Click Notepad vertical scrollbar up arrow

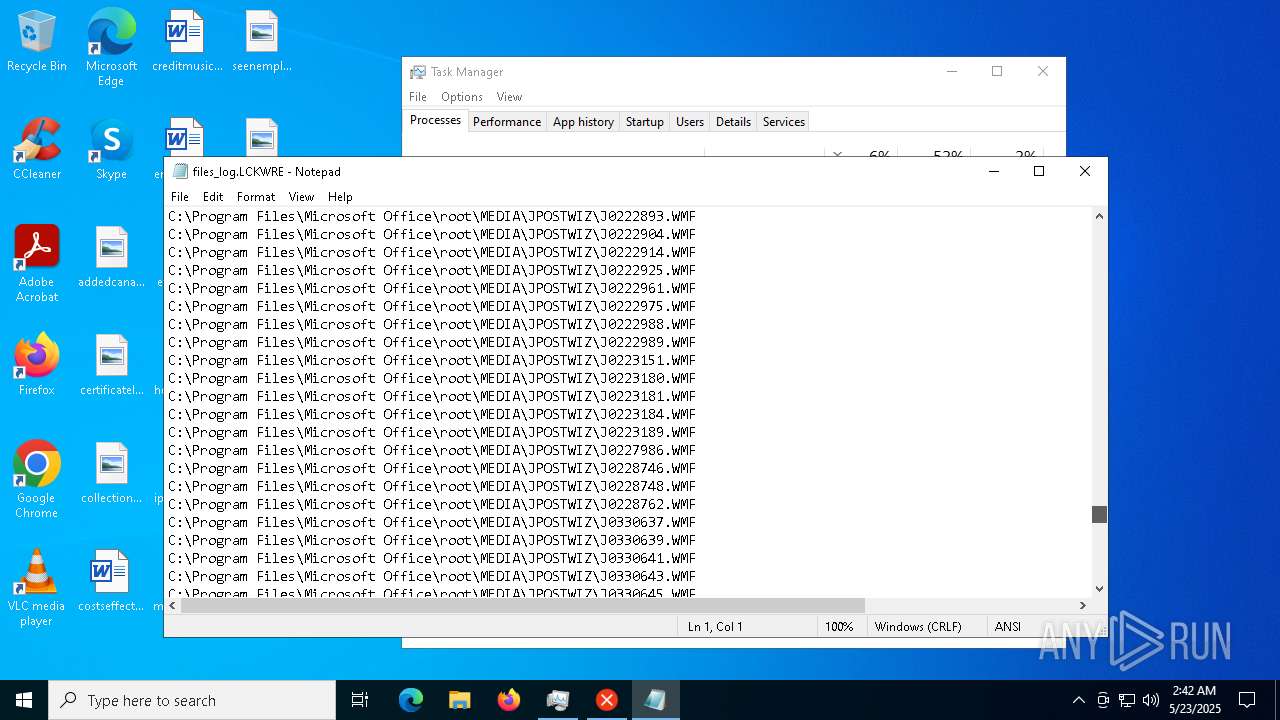click(x=1099, y=216)
